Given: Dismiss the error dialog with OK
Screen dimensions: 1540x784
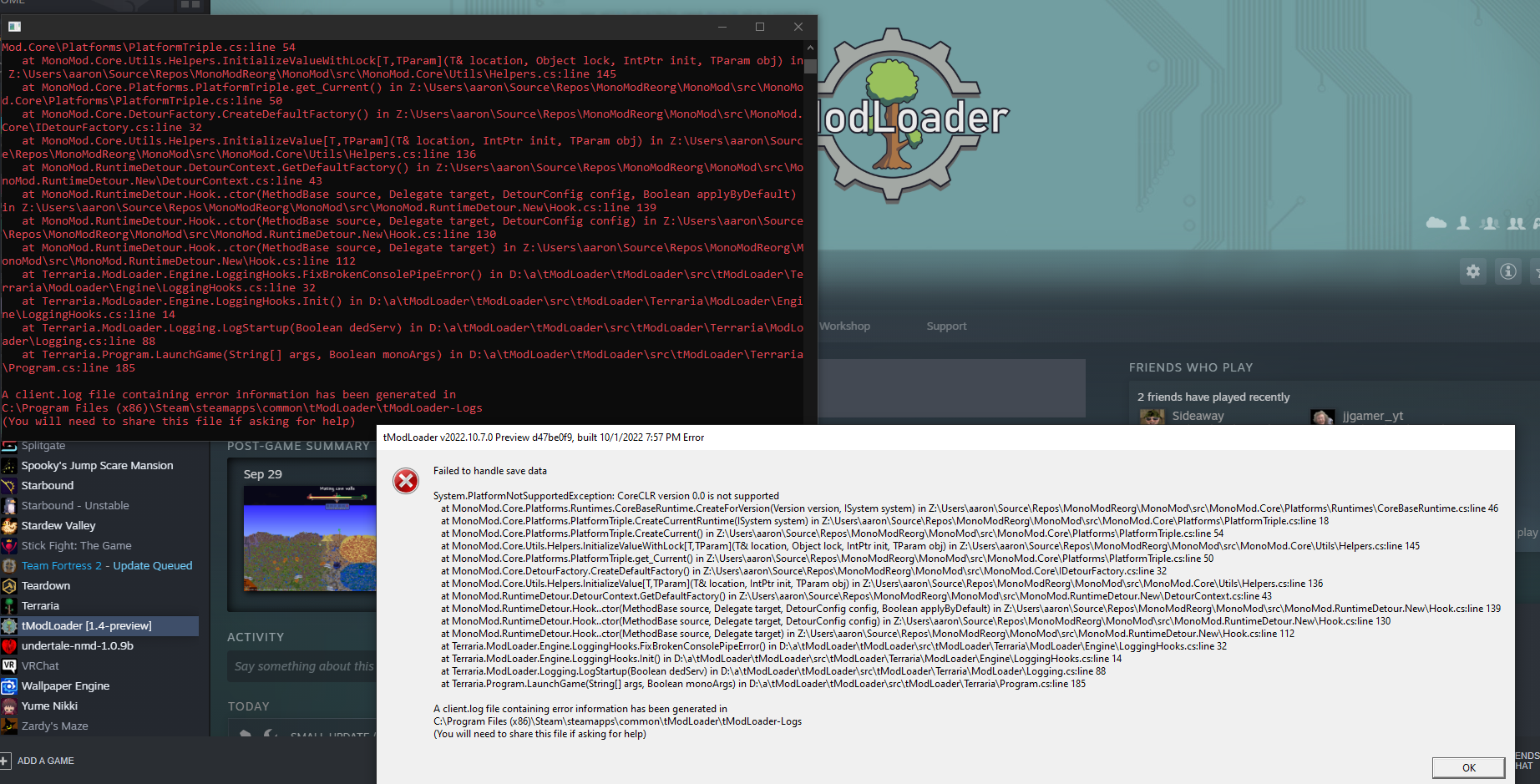Looking at the screenshot, I should coord(1468,768).
